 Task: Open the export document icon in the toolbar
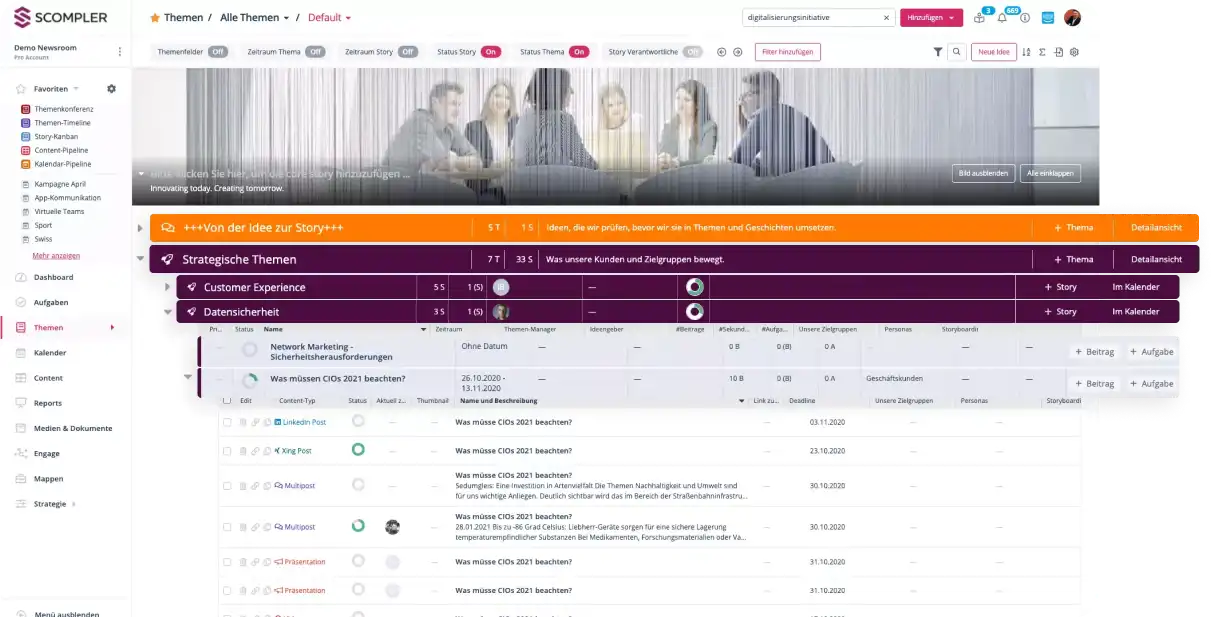[x=1059, y=52]
